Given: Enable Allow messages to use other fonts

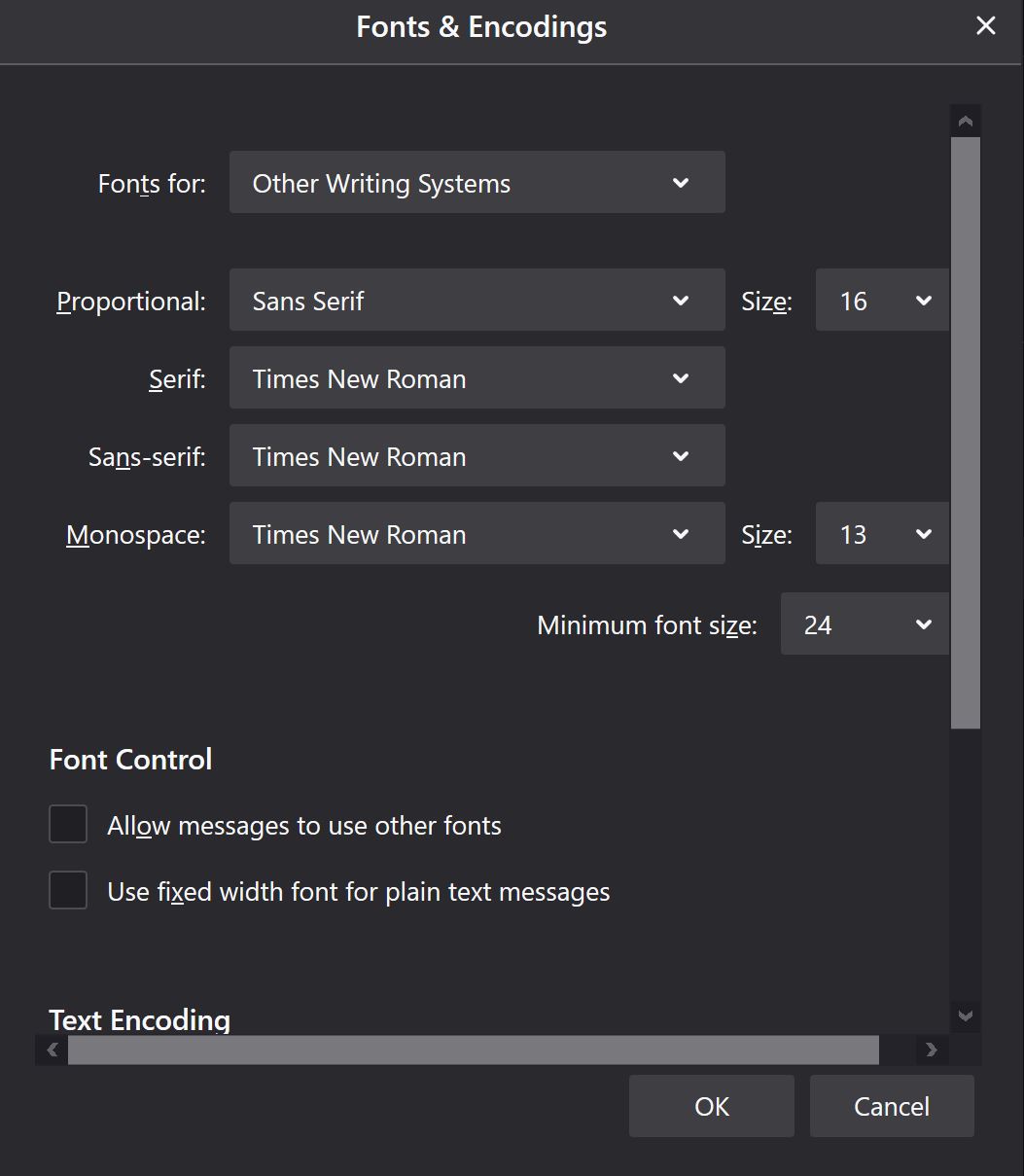Looking at the screenshot, I should click(x=68, y=825).
